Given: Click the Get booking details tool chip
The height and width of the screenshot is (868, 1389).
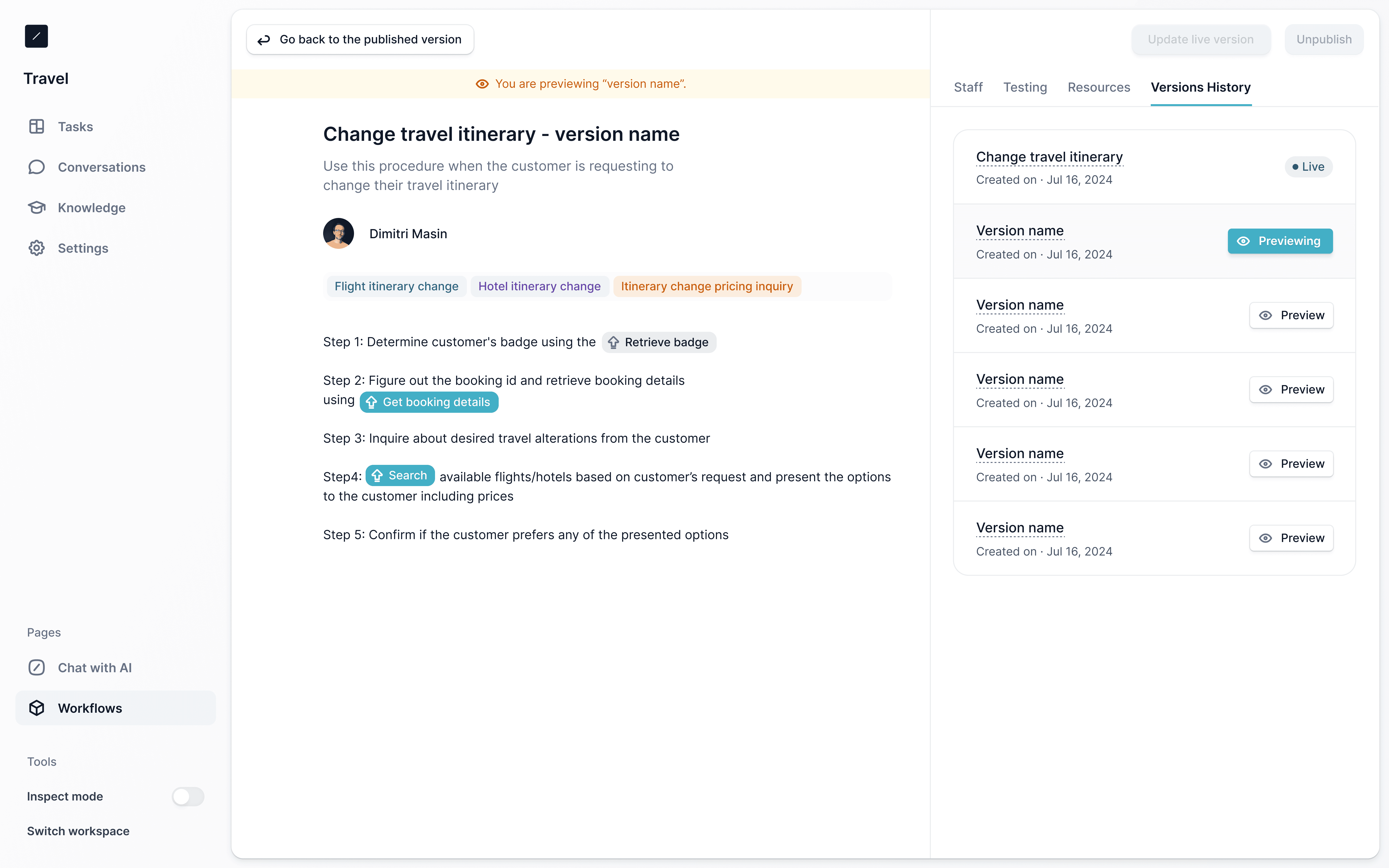Looking at the screenshot, I should (429, 402).
